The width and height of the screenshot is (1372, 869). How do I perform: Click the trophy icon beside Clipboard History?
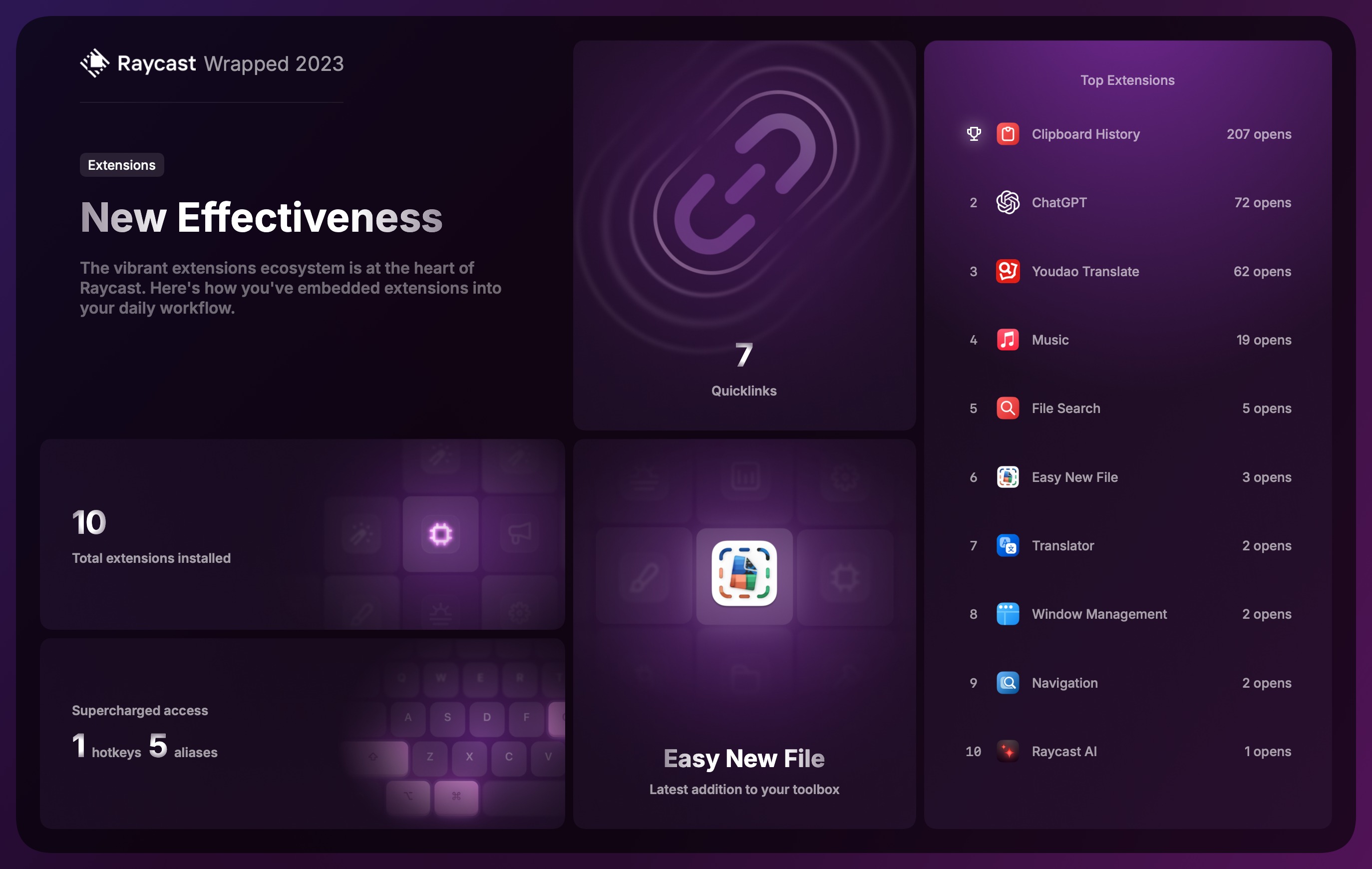click(x=974, y=134)
